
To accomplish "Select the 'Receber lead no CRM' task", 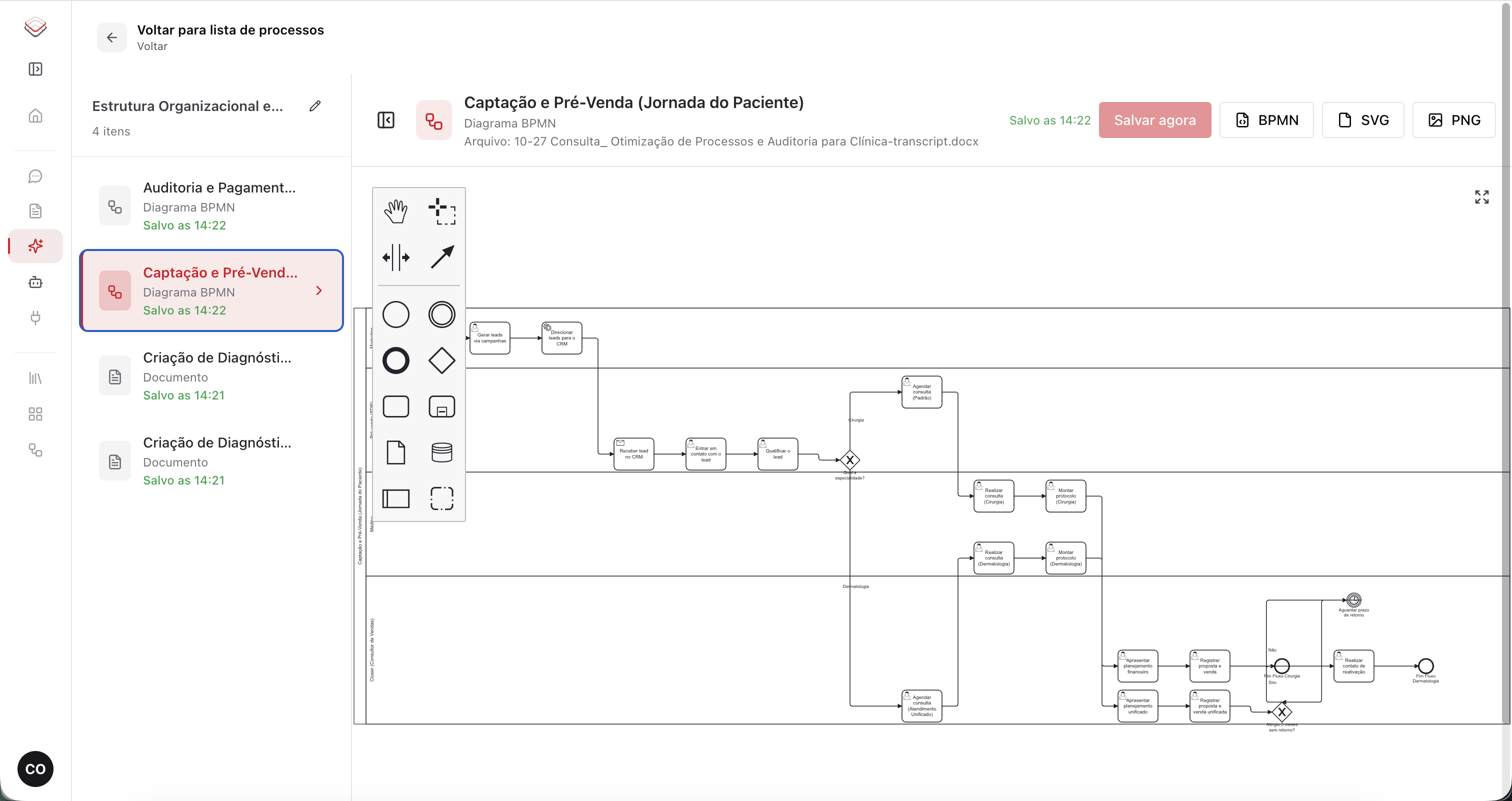I will point(633,454).
